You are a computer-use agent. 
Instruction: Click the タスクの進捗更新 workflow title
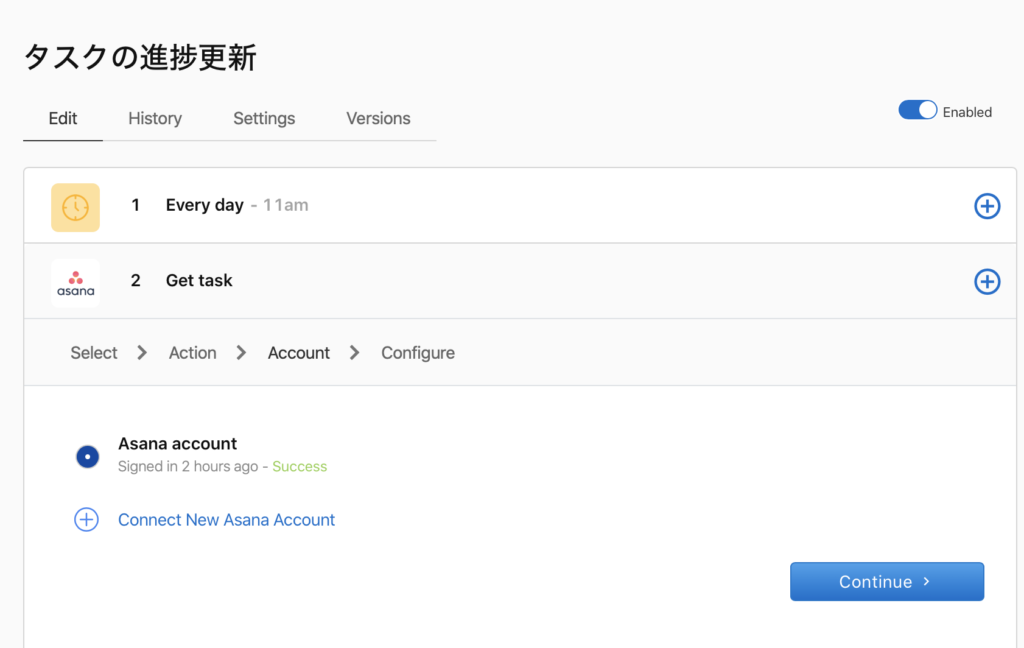[x=140, y=58]
